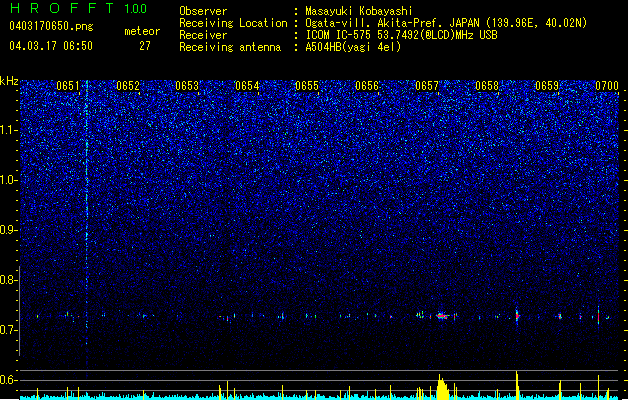Click the 0658 time marker

[x=487, y=86]
